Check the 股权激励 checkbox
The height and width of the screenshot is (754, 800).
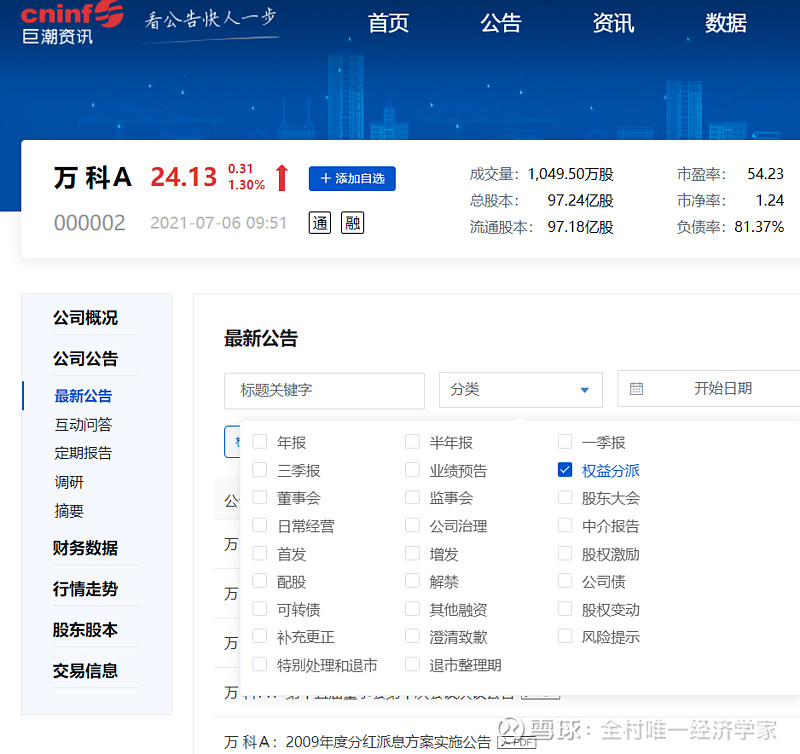[565, 553]
